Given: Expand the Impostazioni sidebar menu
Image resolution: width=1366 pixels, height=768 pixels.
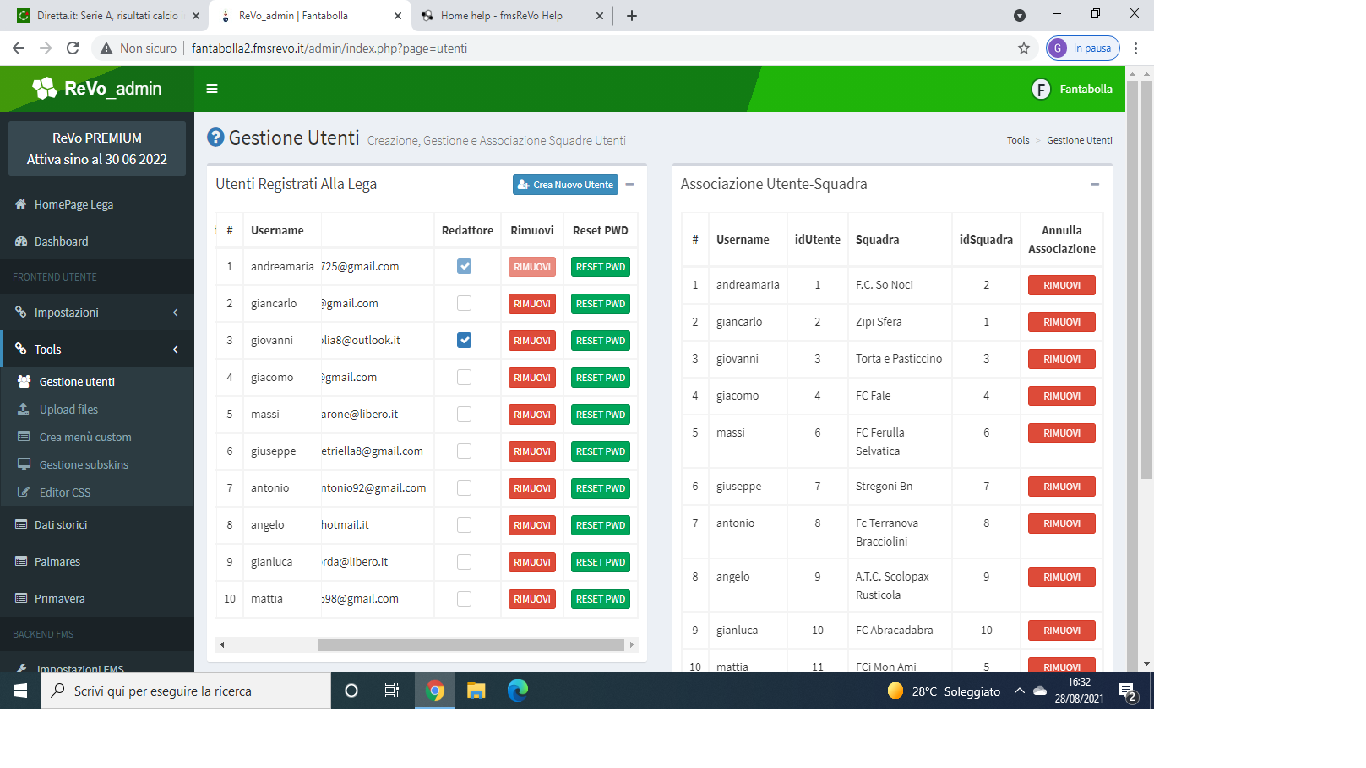Looking at the screenshot, I should point(96,312).
